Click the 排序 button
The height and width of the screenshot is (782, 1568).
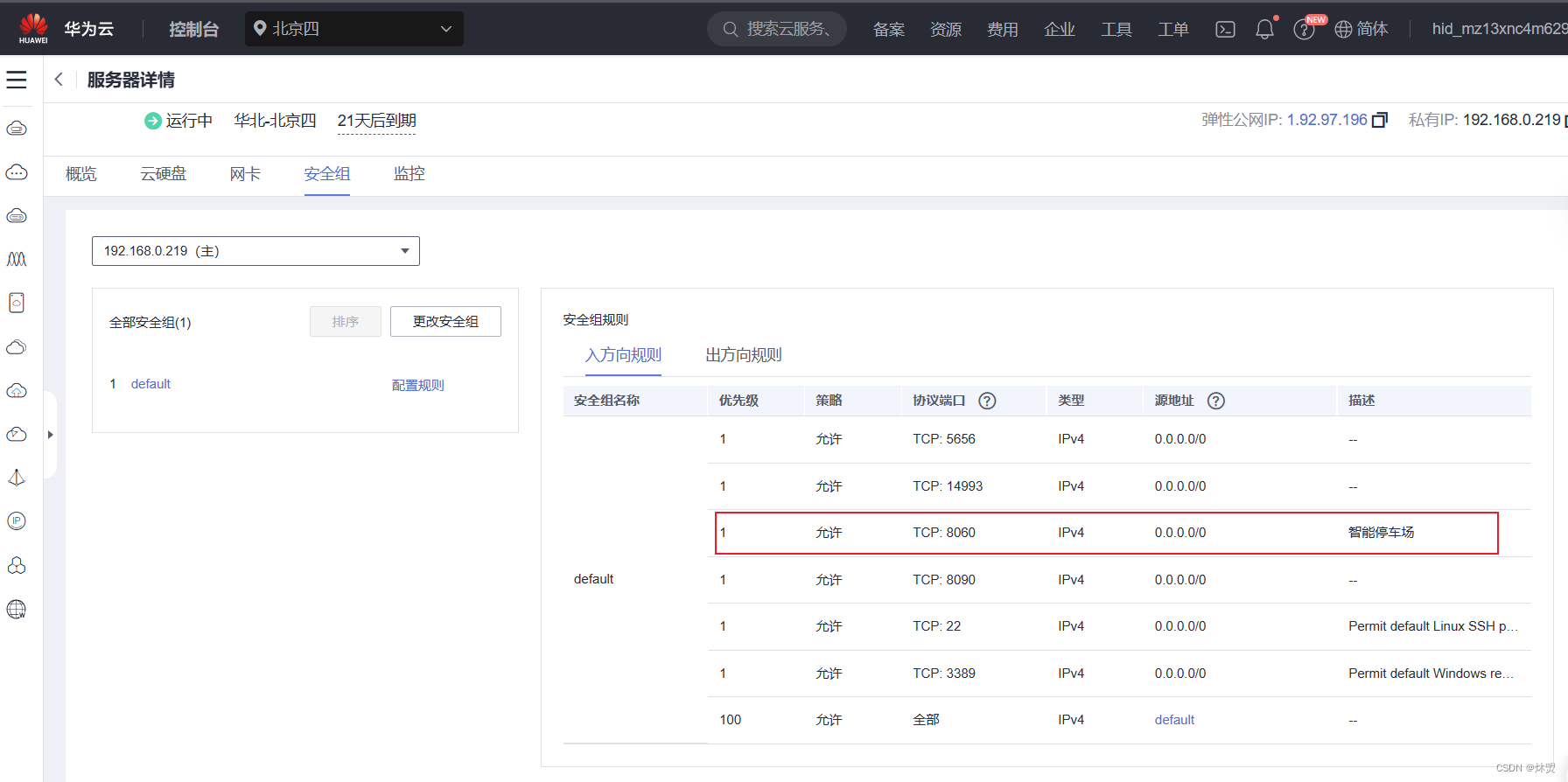(x=346, y=322)
